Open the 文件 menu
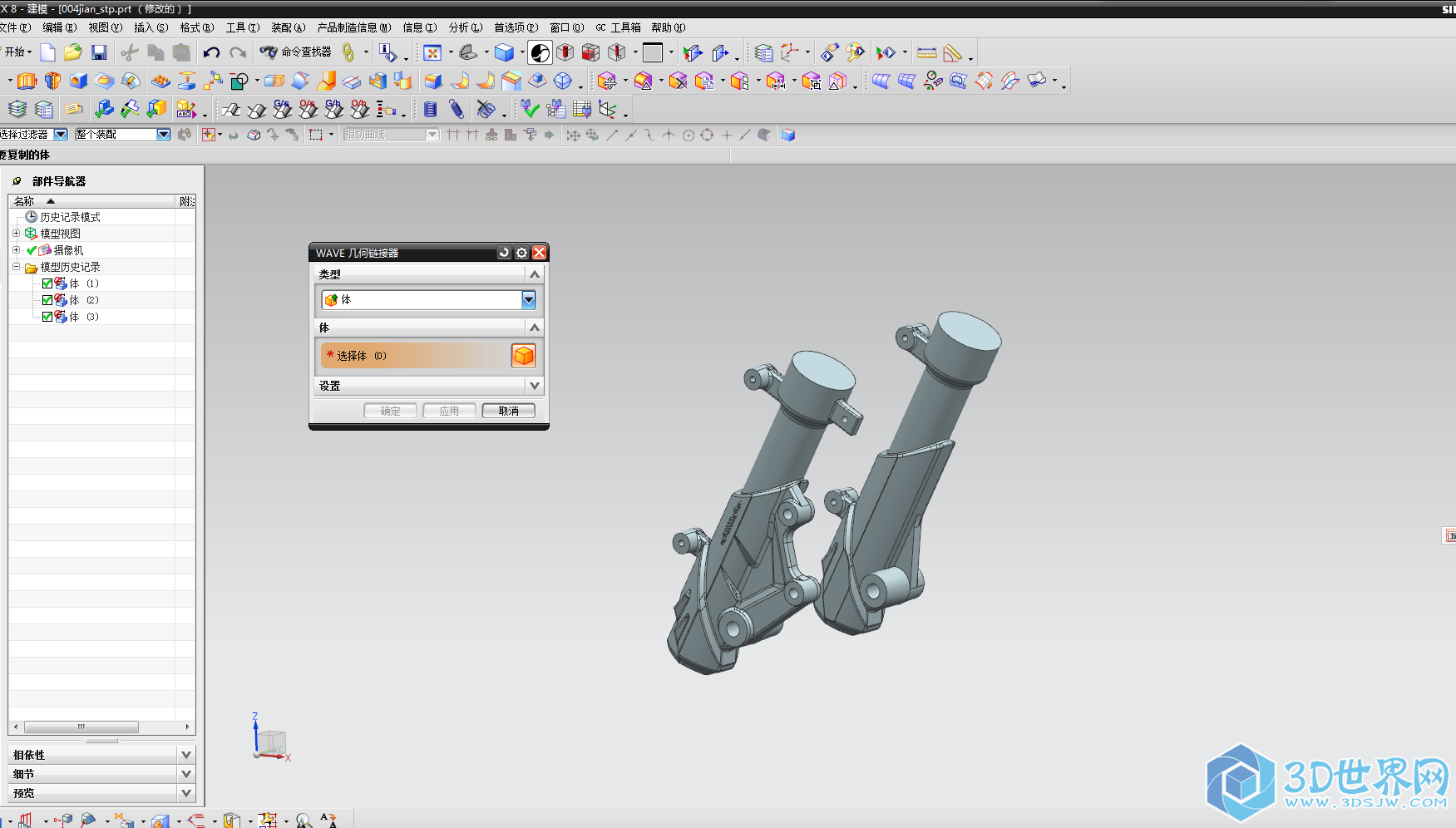Image resolution: width=1456 pixels, height=828 pixels. (x=14, y=27)
